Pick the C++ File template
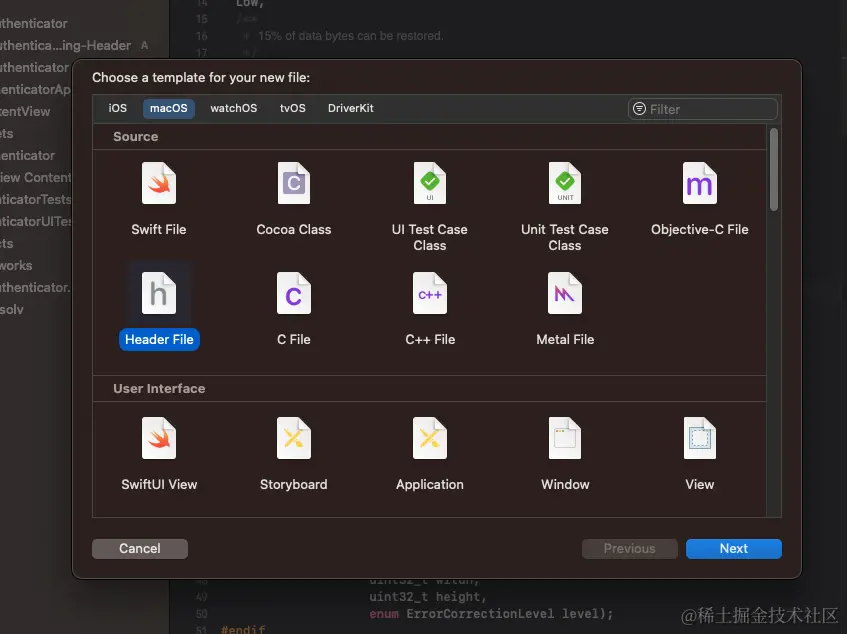Viewport: 847px width, 634px height. [429, 306]
